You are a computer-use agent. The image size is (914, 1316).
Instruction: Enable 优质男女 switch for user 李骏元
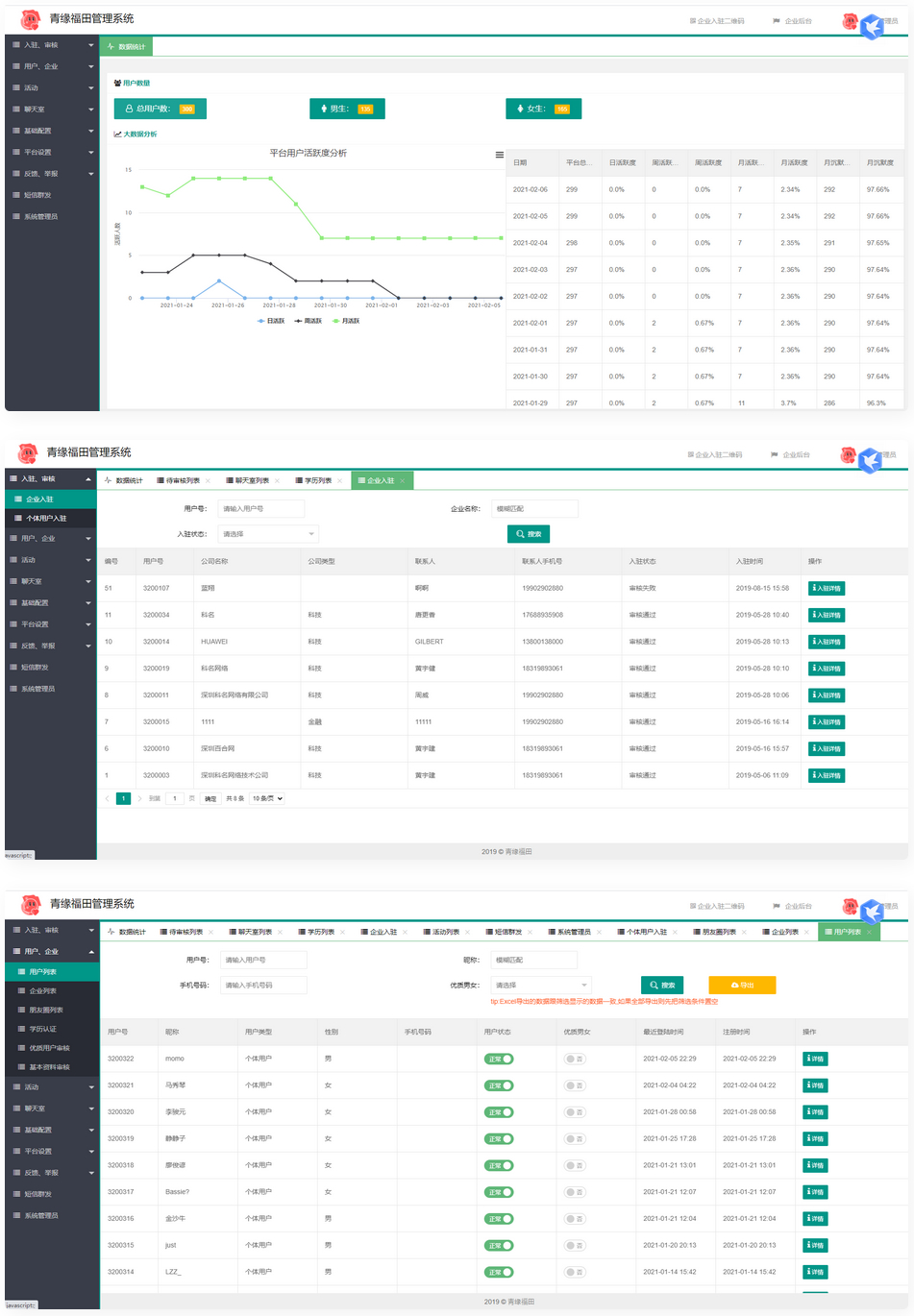575,1112
